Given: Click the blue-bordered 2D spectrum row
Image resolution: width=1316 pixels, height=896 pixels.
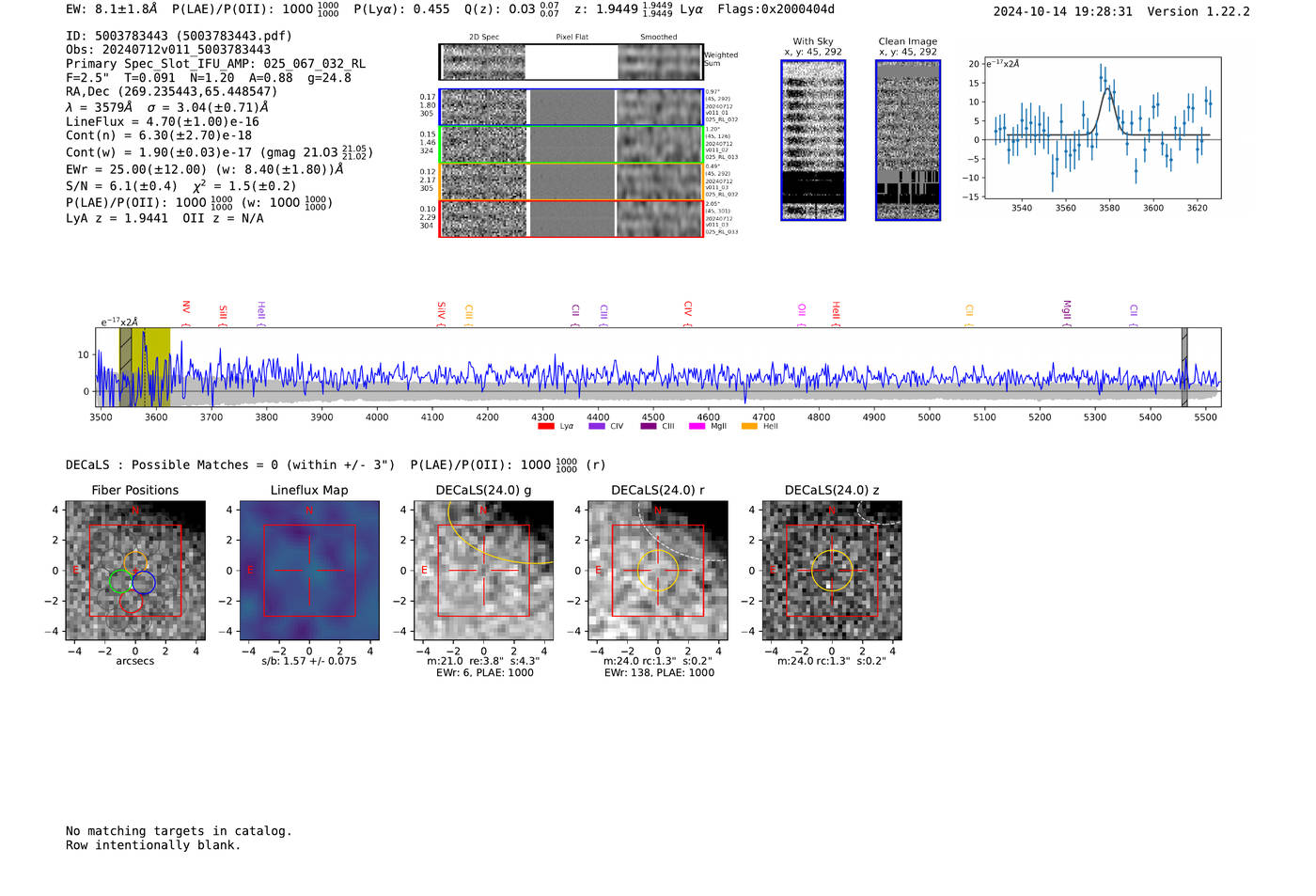Looking at the screenshot, I should point(572,107).
